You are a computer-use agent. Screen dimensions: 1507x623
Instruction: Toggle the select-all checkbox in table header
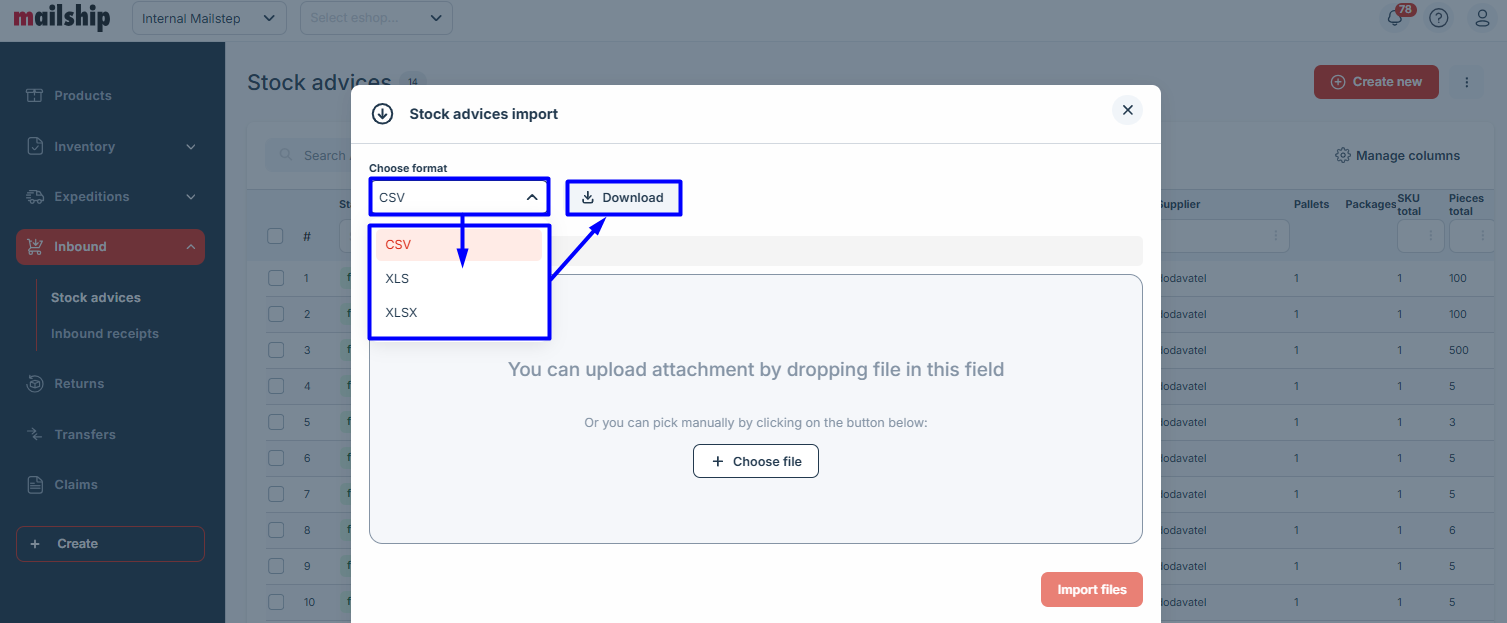(x=276, y=236)
